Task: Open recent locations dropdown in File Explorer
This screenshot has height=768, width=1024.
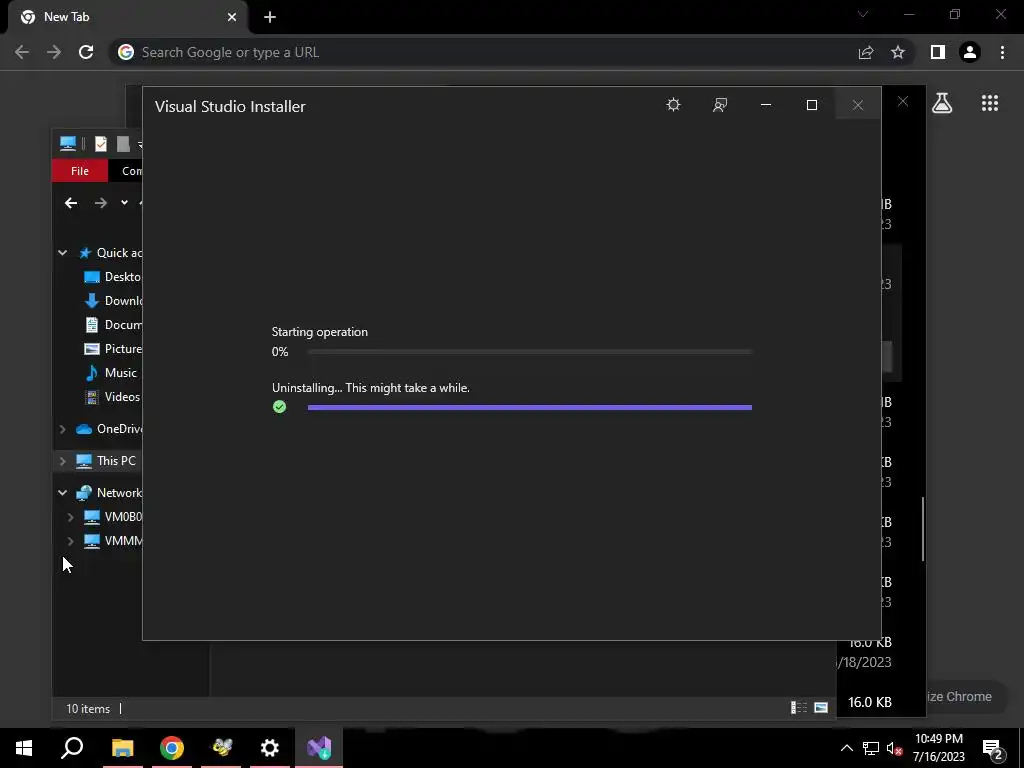Action: pyautogui.click(x=124, y=203)
